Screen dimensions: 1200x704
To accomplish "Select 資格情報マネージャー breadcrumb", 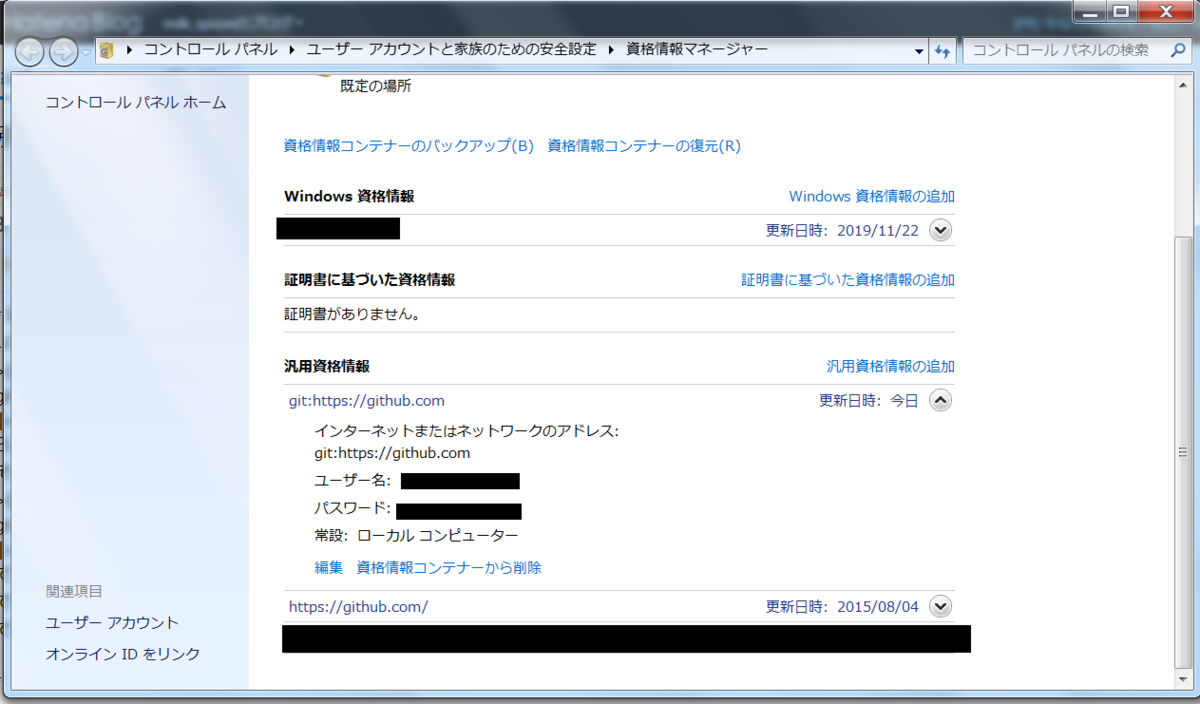I will [697, 50].
